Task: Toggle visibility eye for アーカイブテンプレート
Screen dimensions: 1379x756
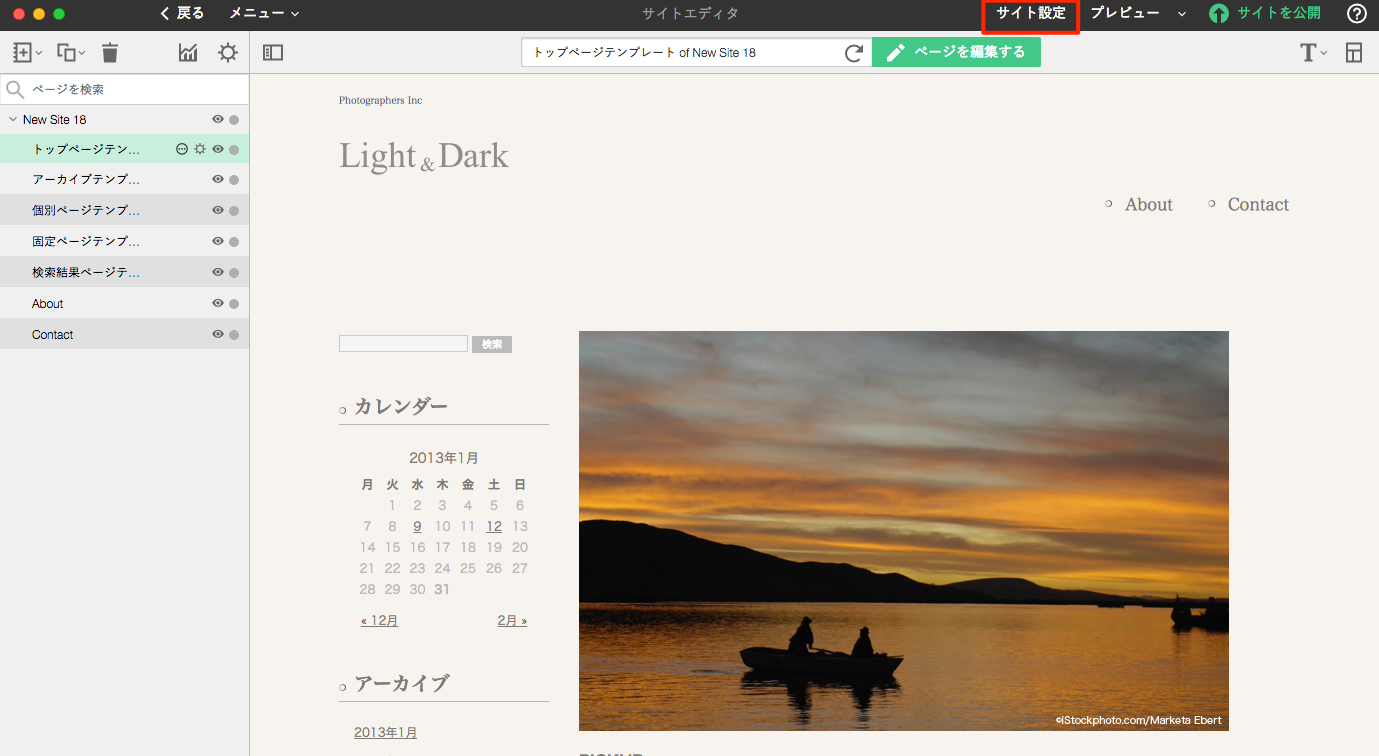Action: click(x=218, y=180)
